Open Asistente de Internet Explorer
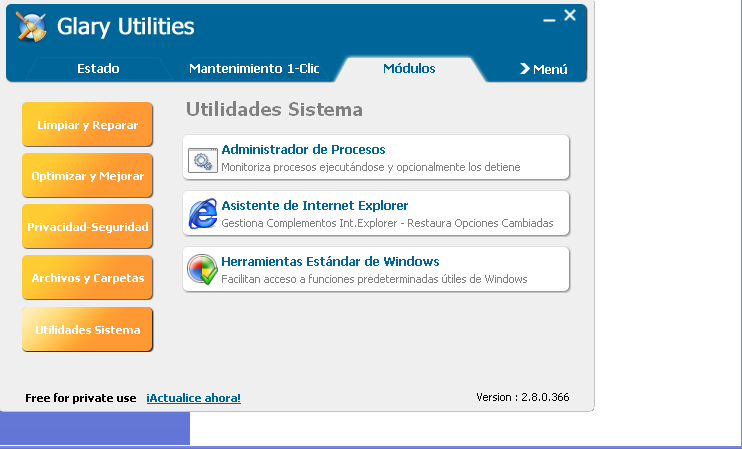 (x=376, y=213)
